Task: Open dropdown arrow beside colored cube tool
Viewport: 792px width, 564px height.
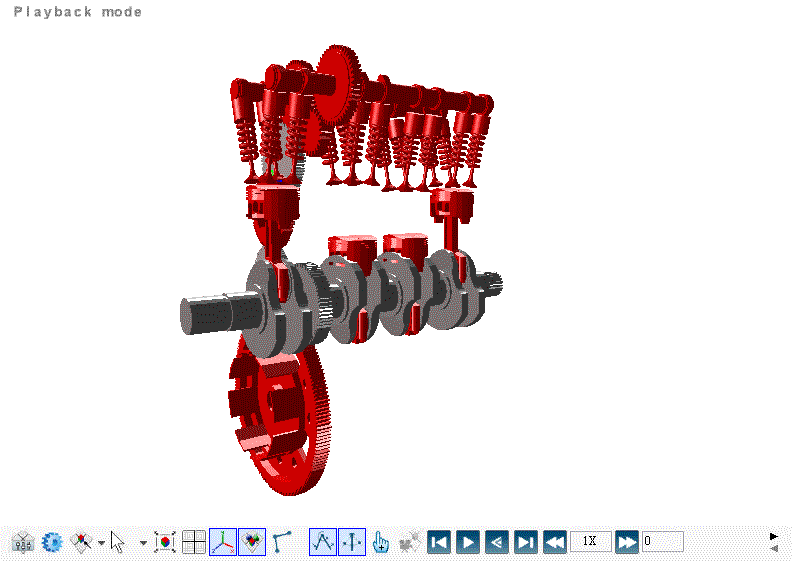Action: (x=101, y=543)
